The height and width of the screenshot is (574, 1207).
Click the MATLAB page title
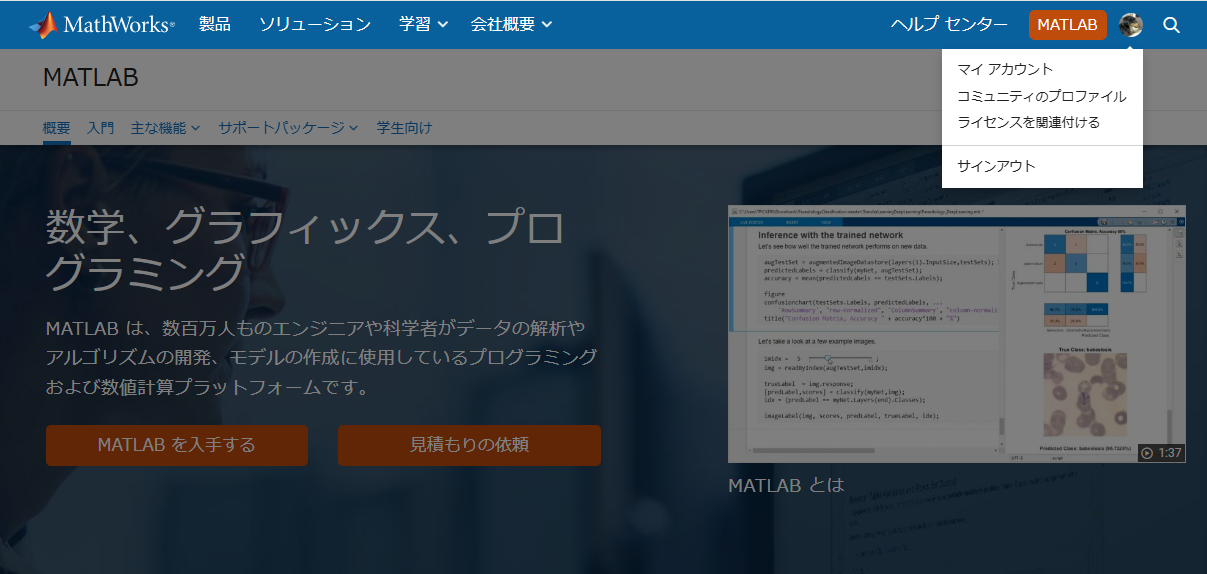(91, 78)
